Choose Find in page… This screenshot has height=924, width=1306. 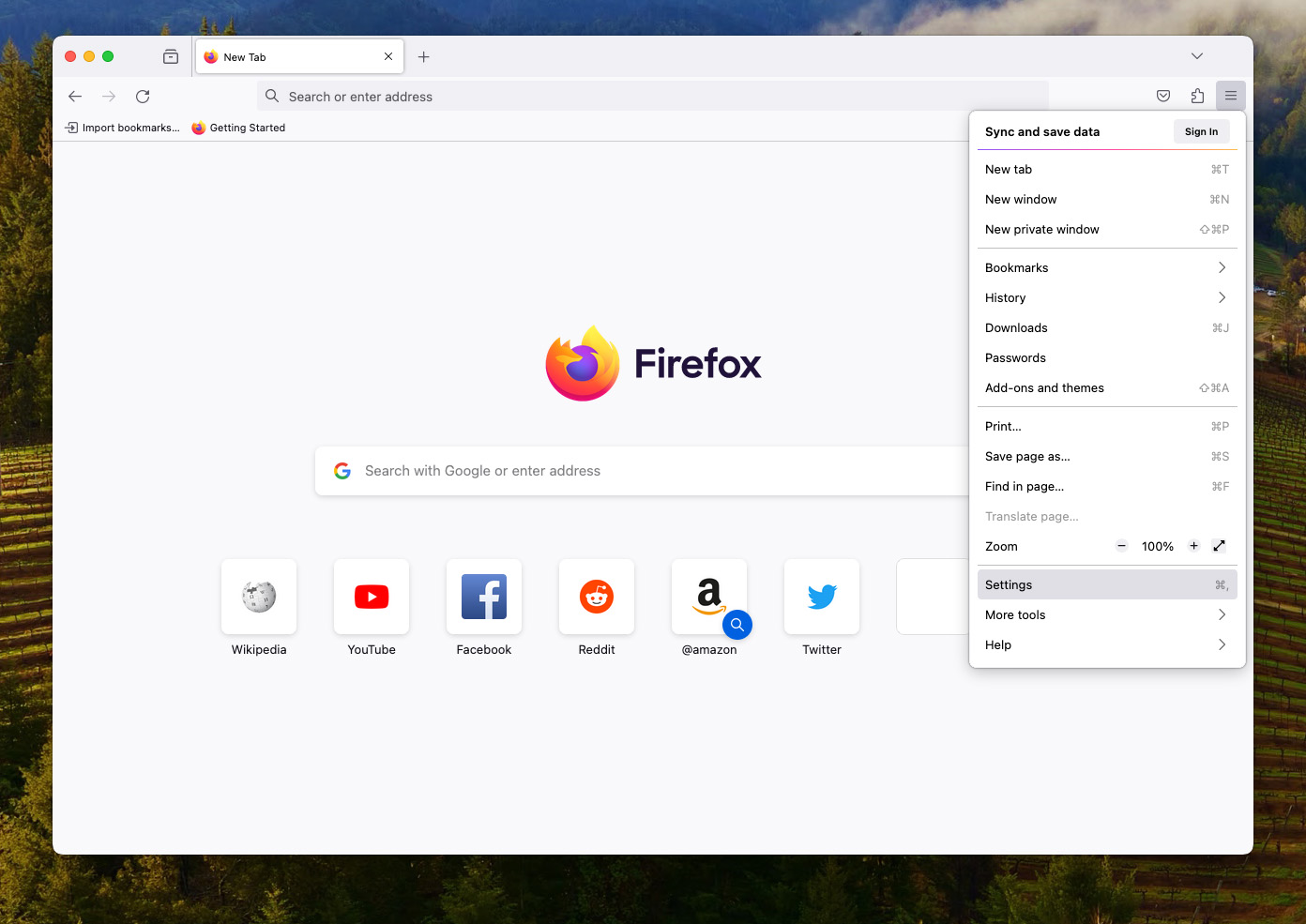coord(1107,487)
